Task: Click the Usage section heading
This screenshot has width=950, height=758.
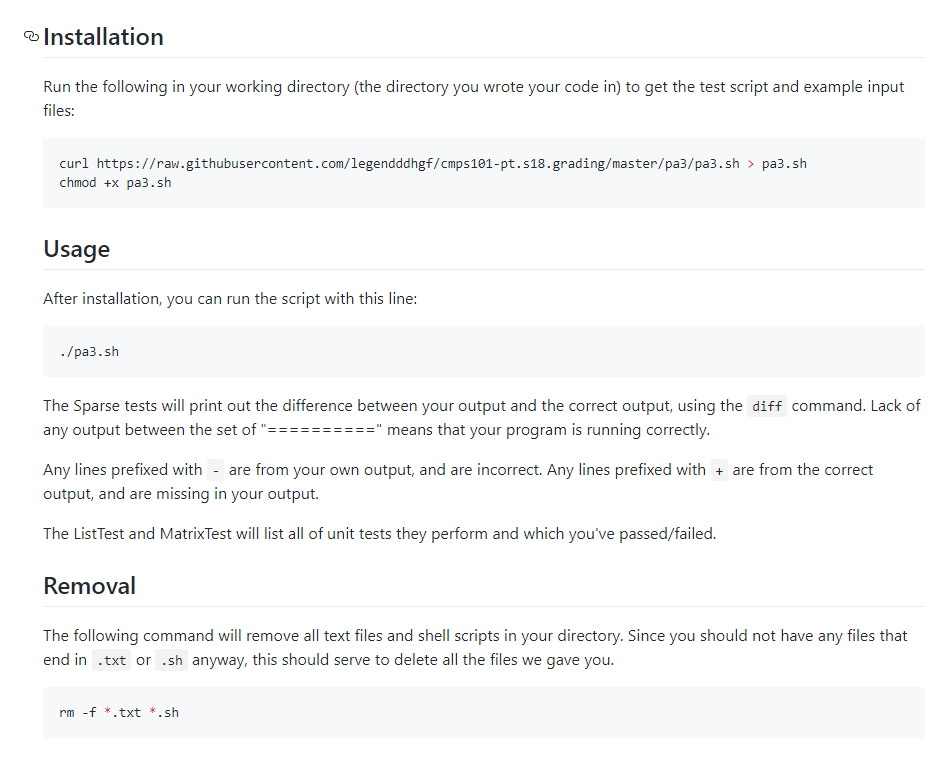Action: coord(76,249)
